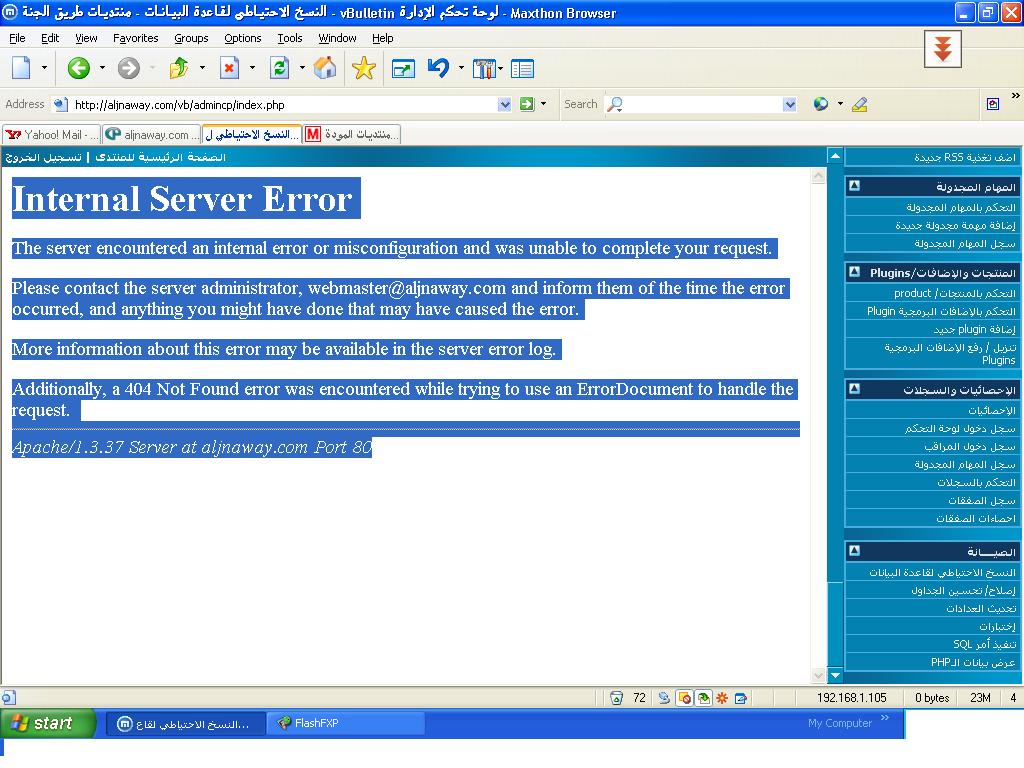This screenshot has height=768, width=1024.
Task: Collapse the Plugins section in sidebar
Action: [x=854, y=272]
